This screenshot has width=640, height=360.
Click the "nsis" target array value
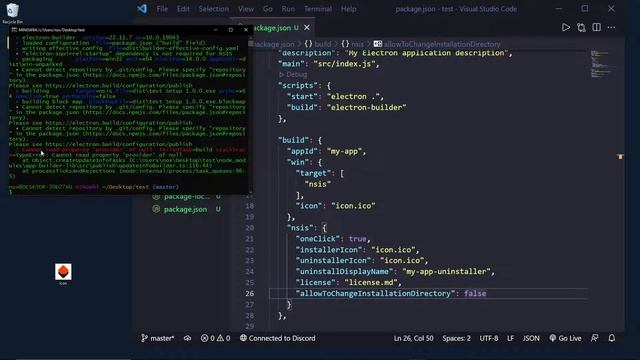[x=318, y=184]
